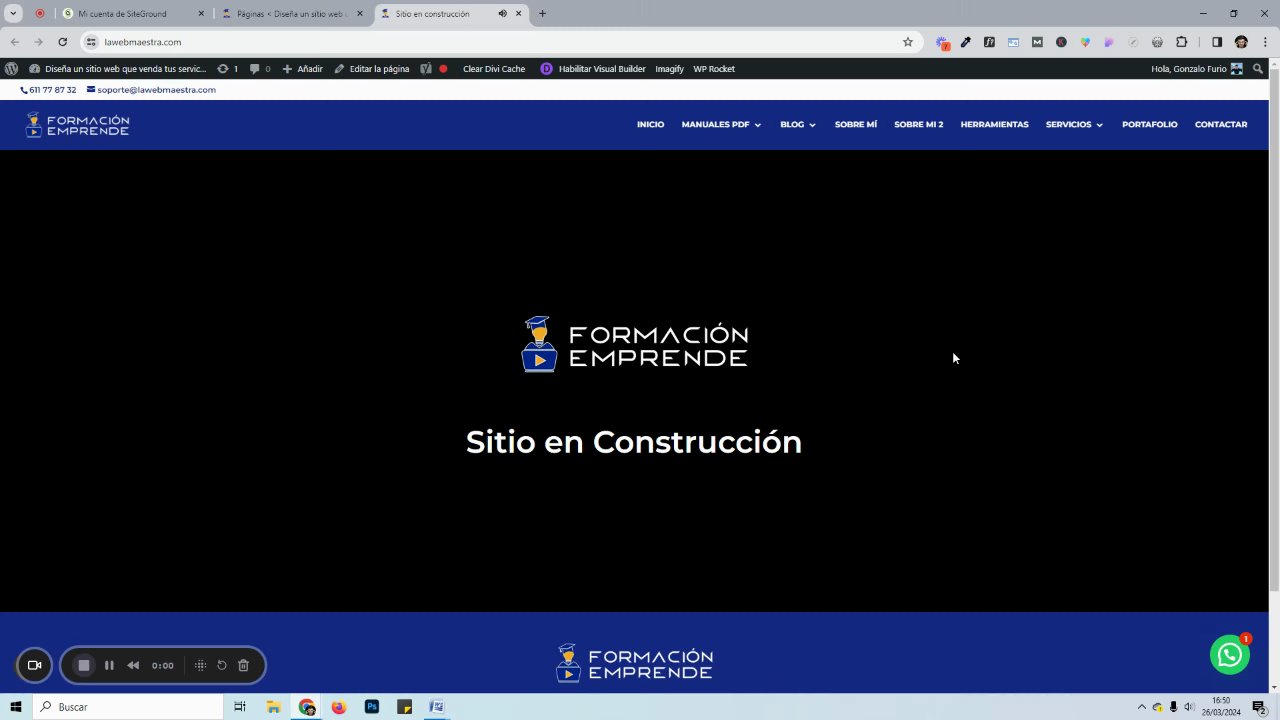
Task: Close the Mi cuenta de SiteGround tab
Action: pyautogui.click(x=201, y=14)
